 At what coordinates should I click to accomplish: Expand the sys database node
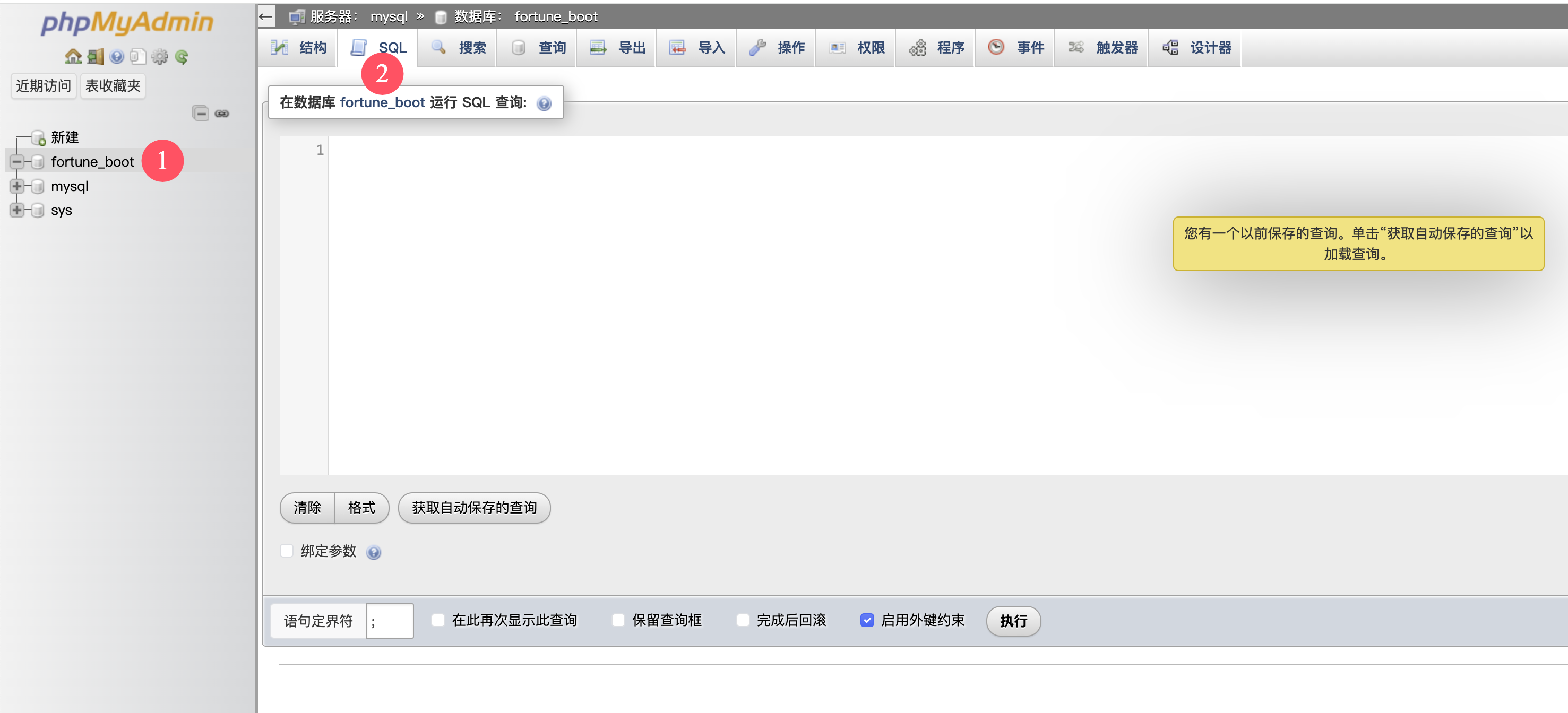(x=17, y=211)
